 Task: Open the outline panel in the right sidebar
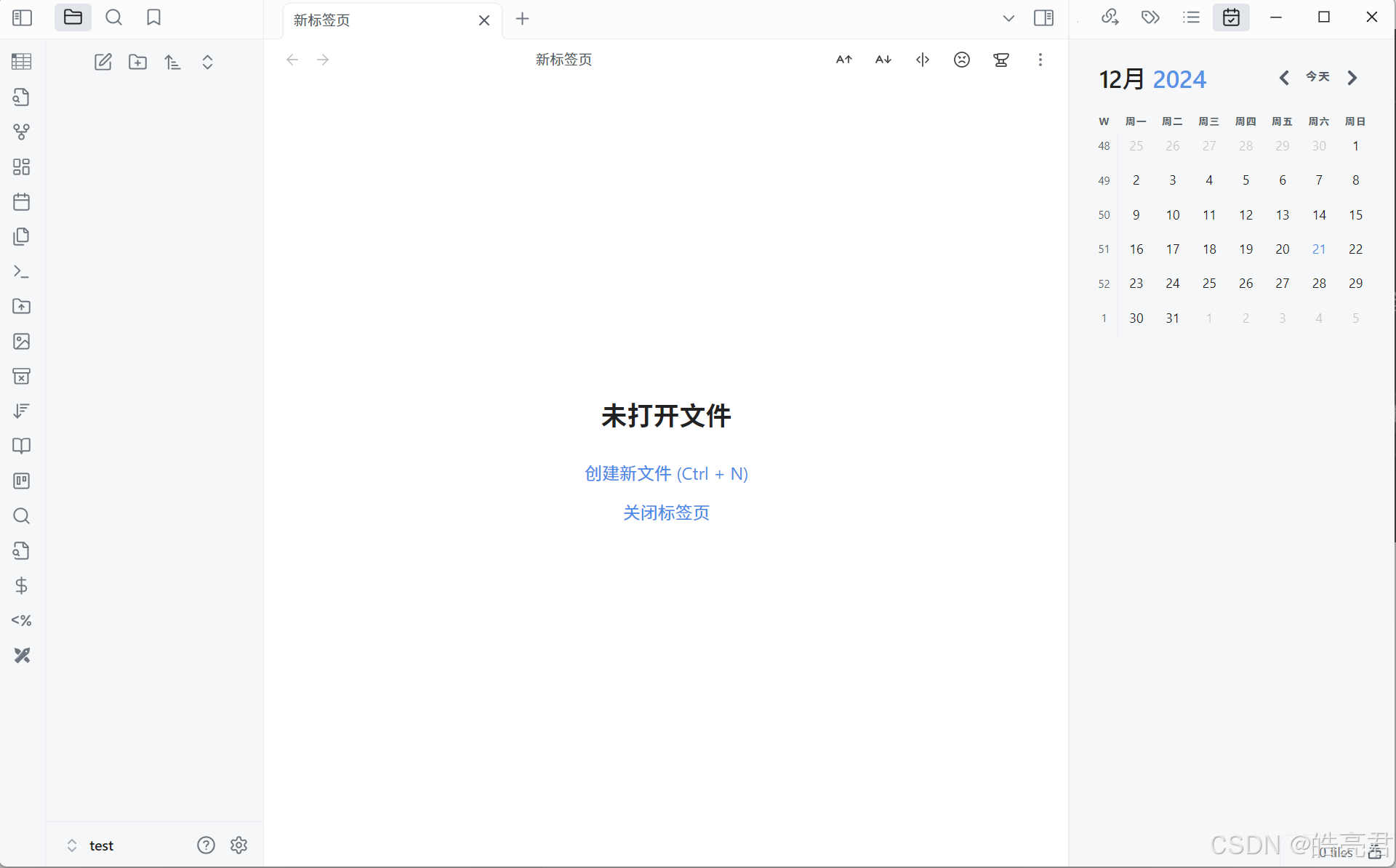tap(1191, 17)
